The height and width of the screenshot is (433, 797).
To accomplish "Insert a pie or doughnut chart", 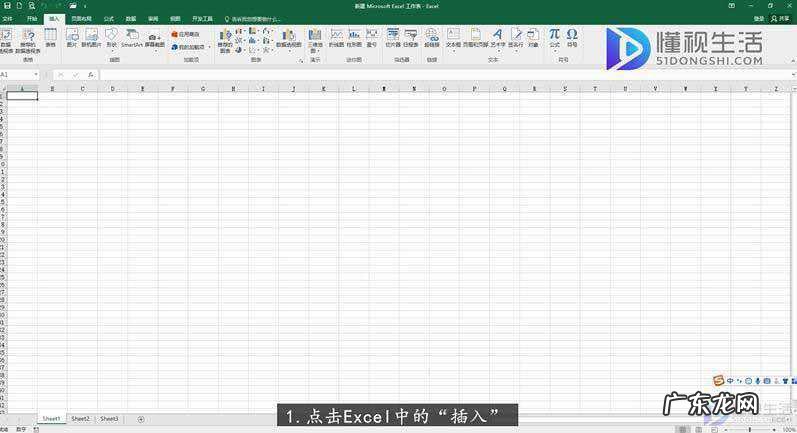I will click(x=239, y=50).
